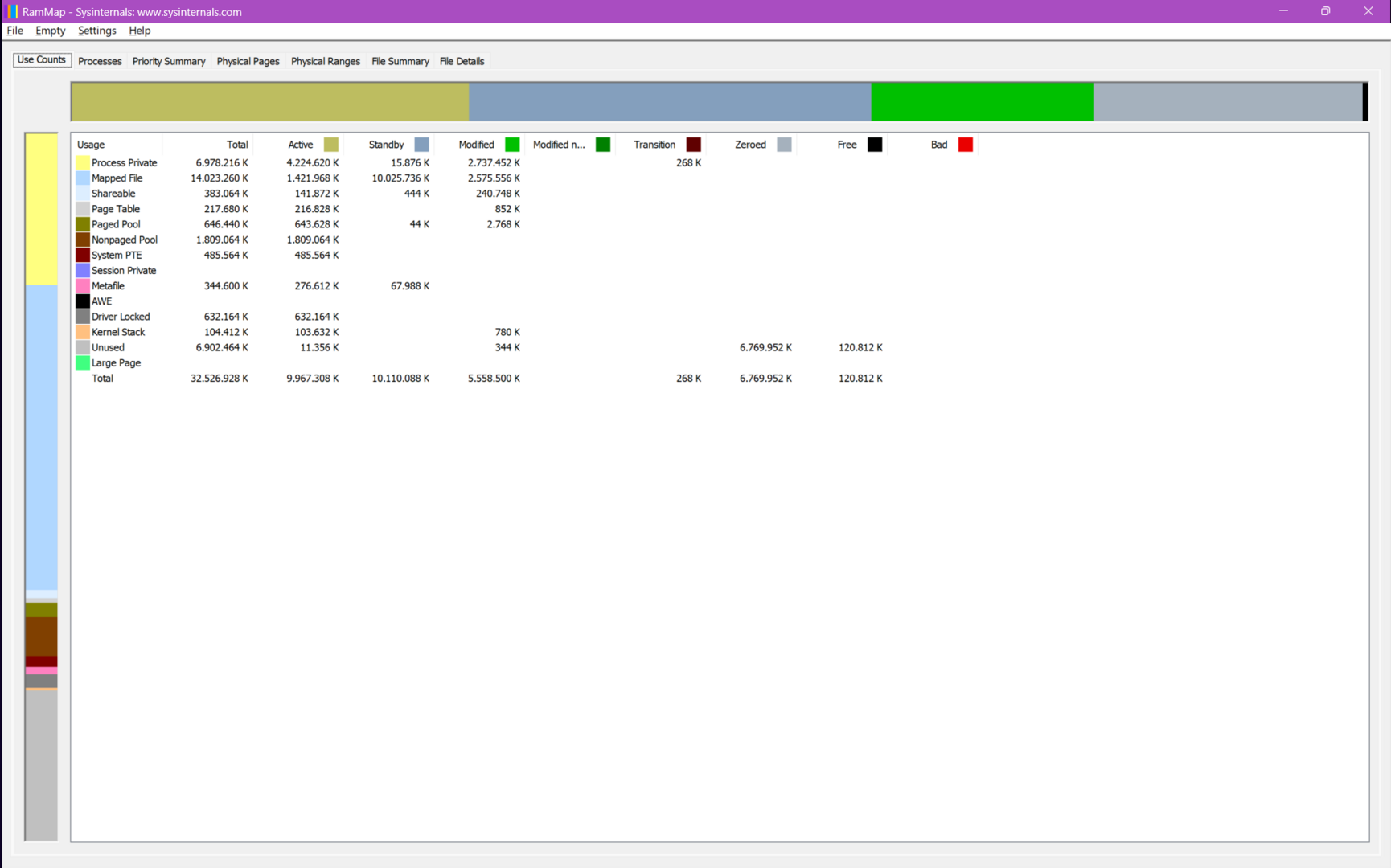Image resolution: width=1391 pixels, height=868 pixels.
Task: Click the System PTE dark red swatch
Action: (x=83, y=255)
